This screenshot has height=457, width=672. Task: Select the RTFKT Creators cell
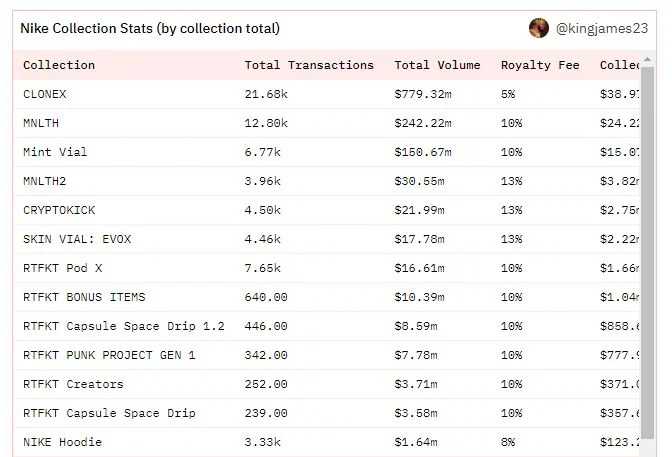tap(73, 384)
